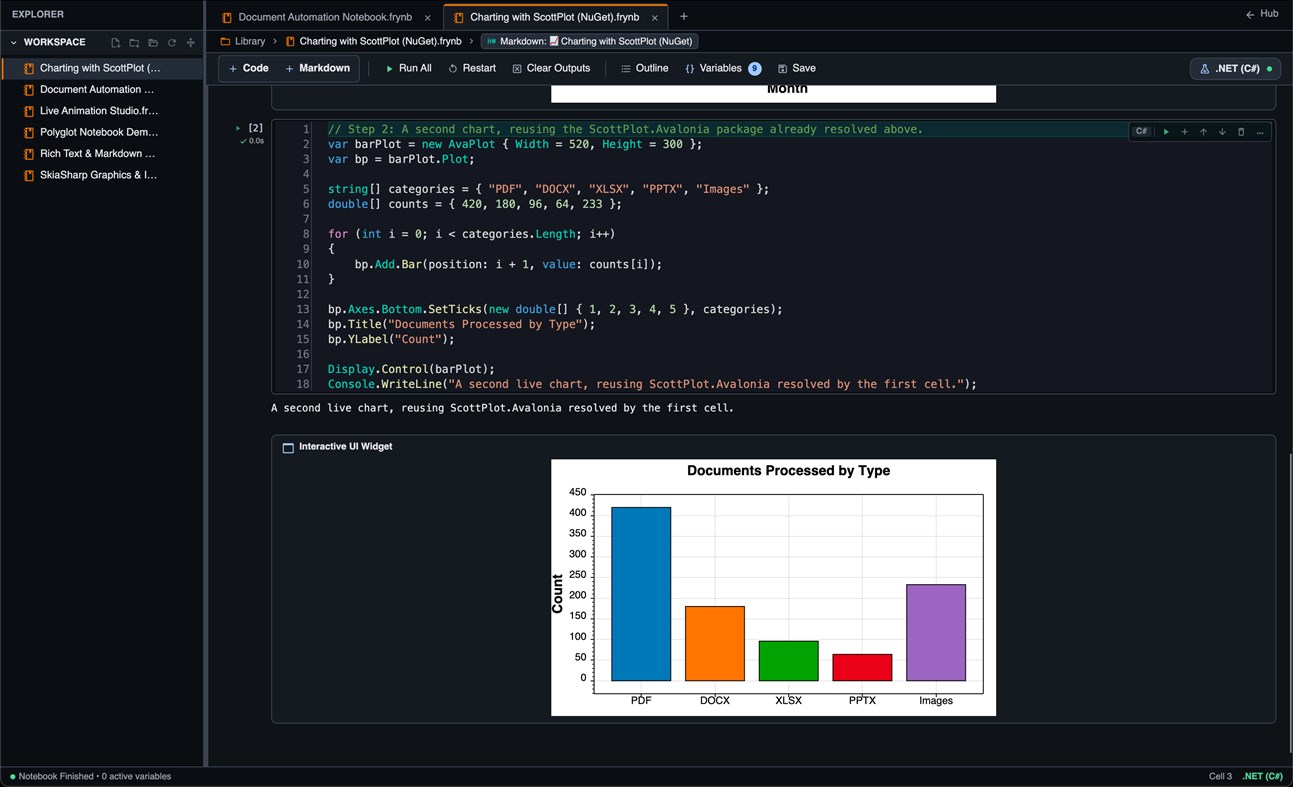Image resolution: width=1293 pixels, height=787 pixels.
Task: Click the orange DOCX bar in the chart
Action: [715, 644]
